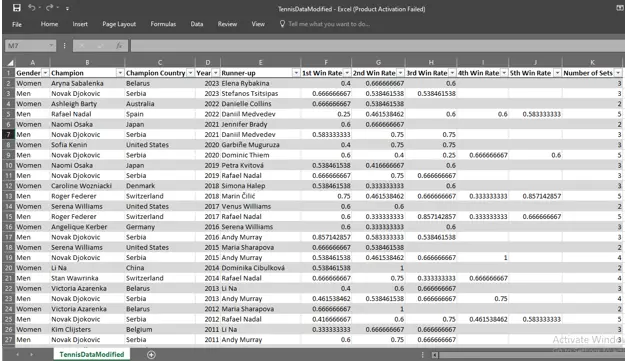Image resolution: width=625 pixels, height=361 pixels.
Task: Open the Page Layout tab
Action: point(119,24)
